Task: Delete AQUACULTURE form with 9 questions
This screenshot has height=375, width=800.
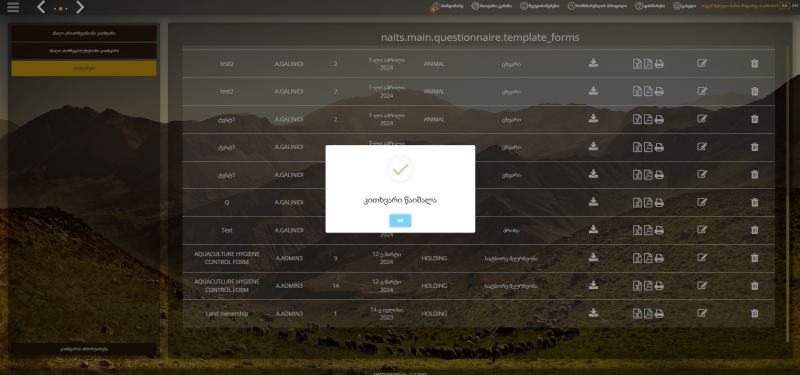Action: point(755,258)
